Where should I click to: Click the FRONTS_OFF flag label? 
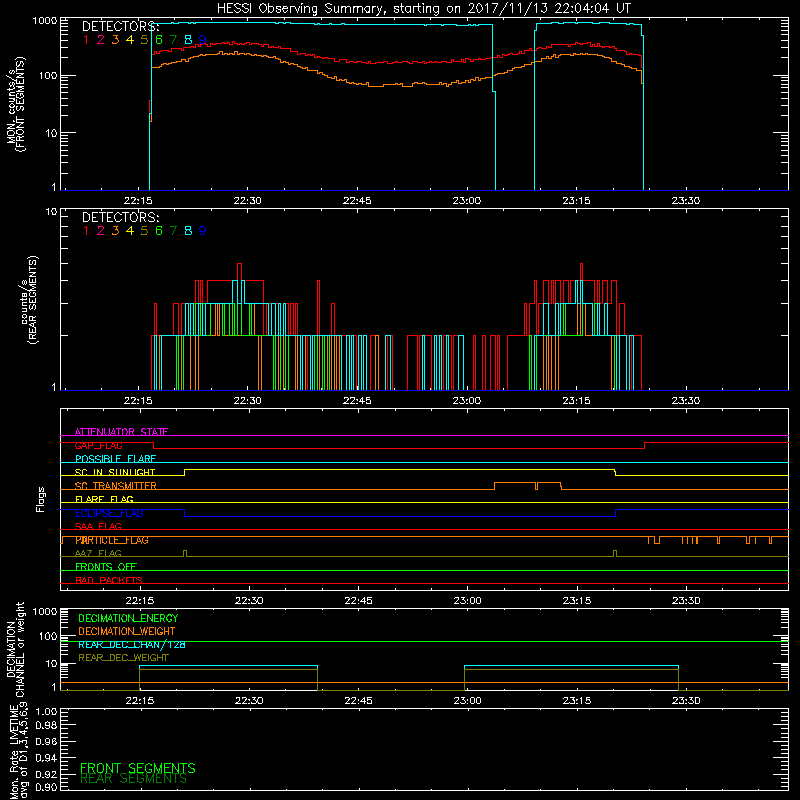click(x=106, y=566)
